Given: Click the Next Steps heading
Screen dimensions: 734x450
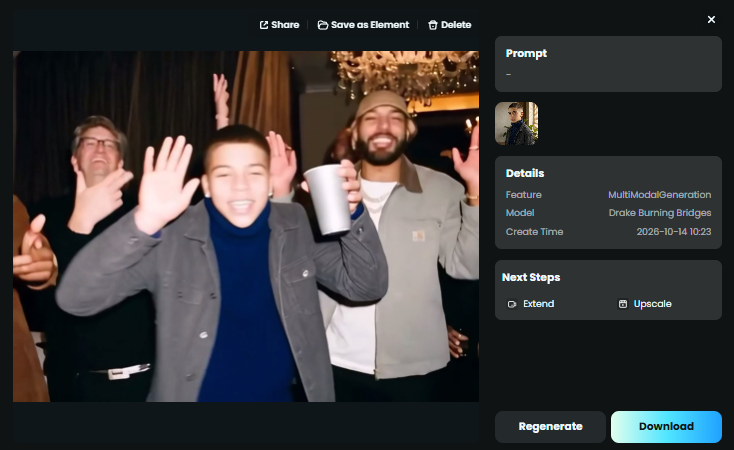Looking at the screenshot, I should click(x=531, y=277).
